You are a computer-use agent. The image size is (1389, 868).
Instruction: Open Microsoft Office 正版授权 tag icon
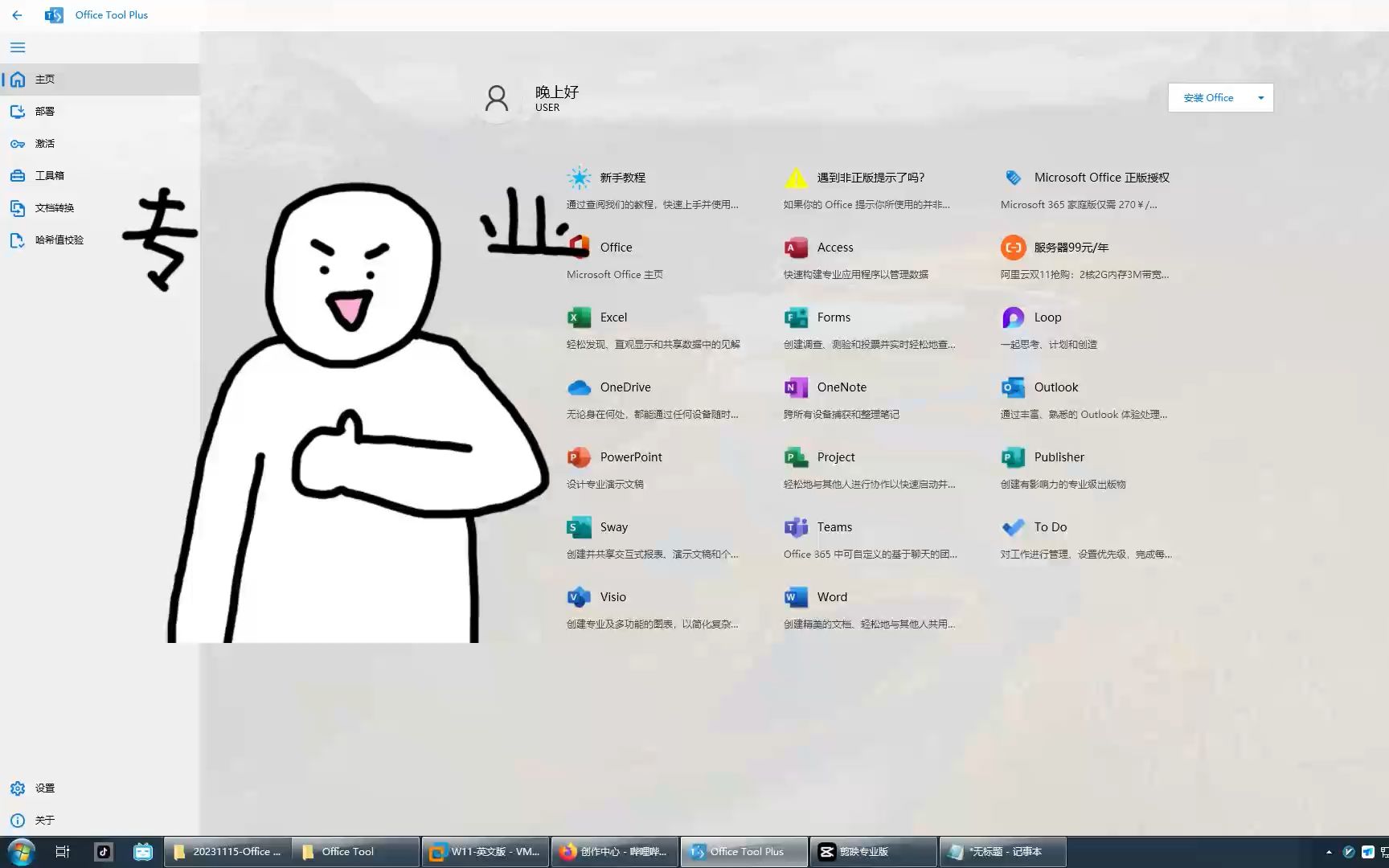[1013, 178]
